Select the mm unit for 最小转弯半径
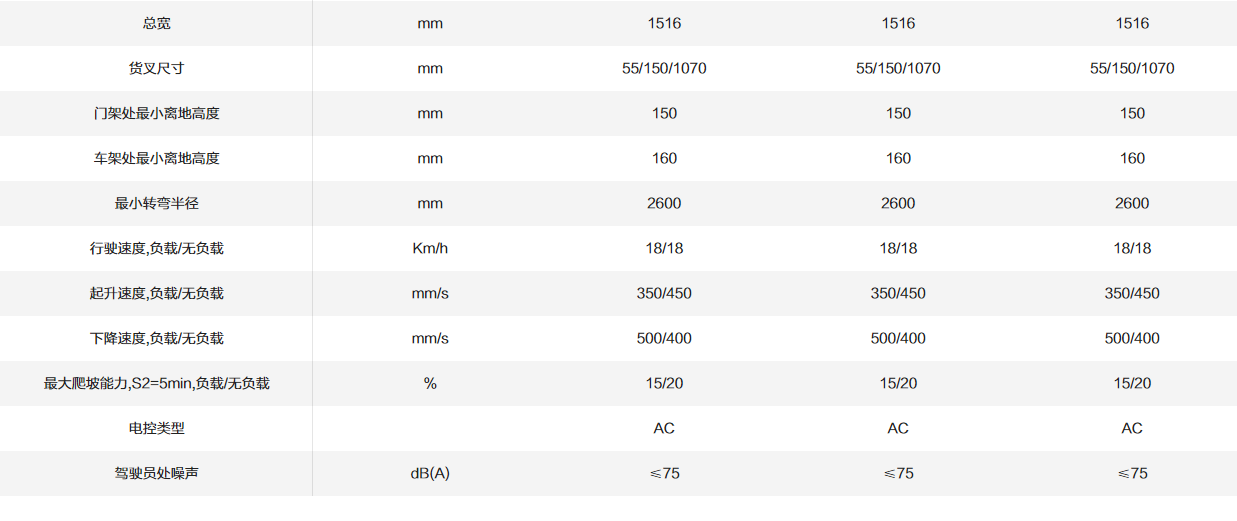1237x521 pixels. [430, 203]
